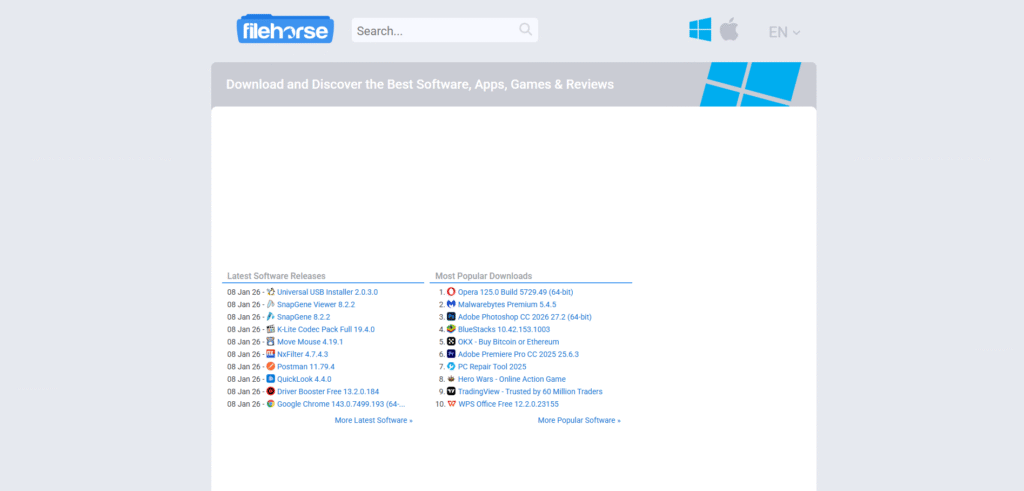This screenshot has height=491, width=1024.
Task: Click More Popular Software link
Action: coord(579,420)
